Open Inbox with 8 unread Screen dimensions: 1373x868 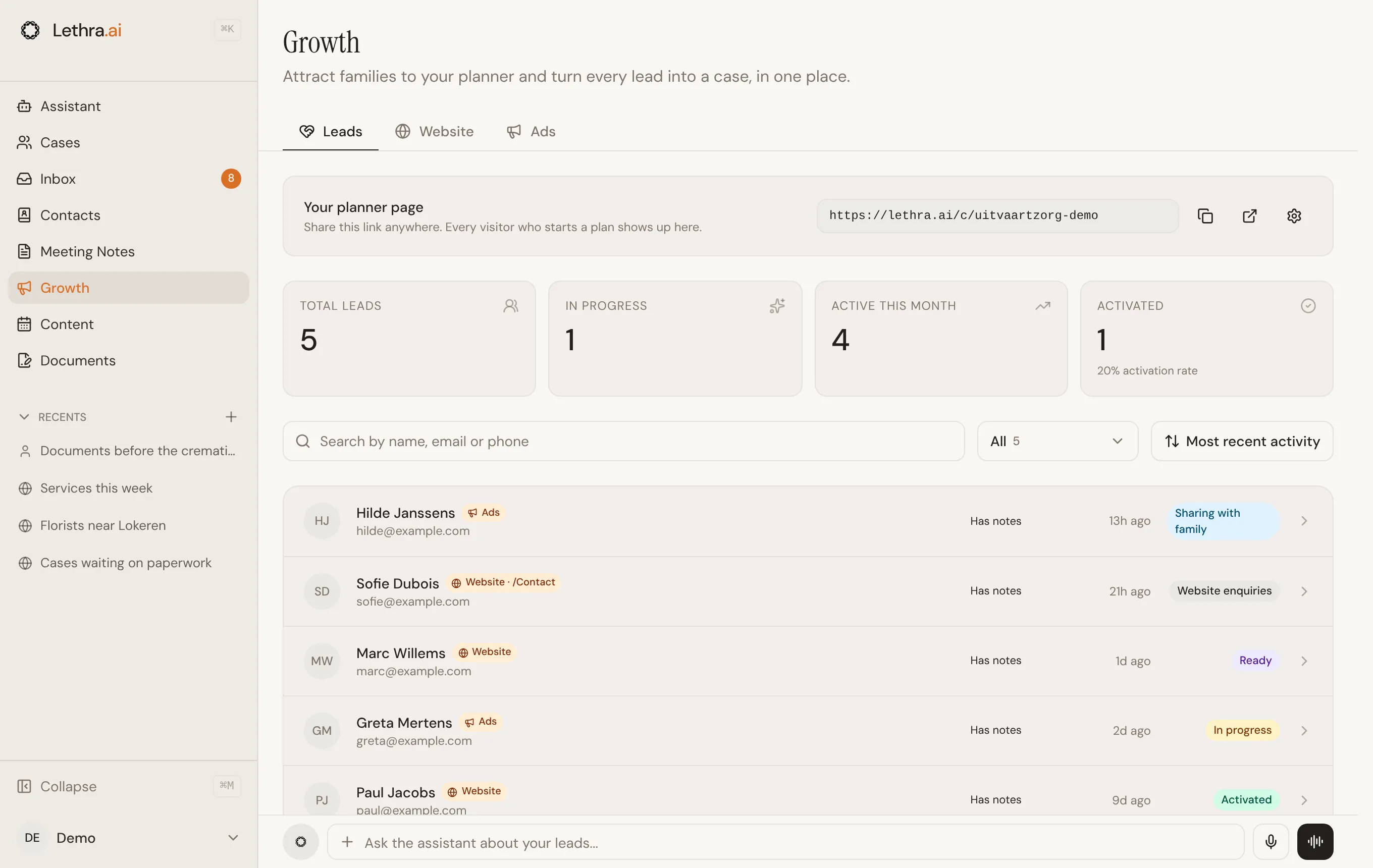click(x=128, y=179)
